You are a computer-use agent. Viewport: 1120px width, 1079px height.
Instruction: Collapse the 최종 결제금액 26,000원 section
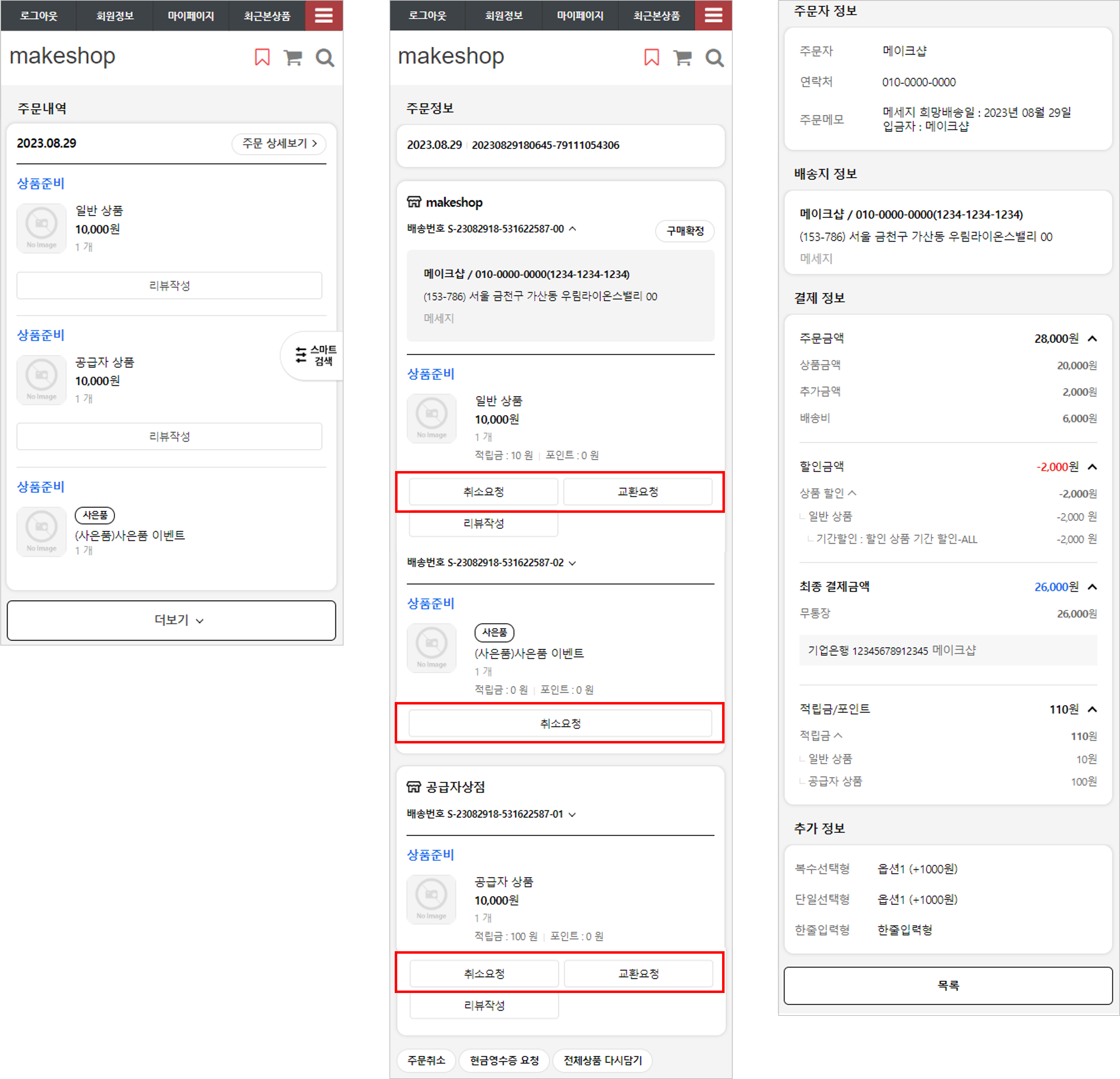[1092, 587]
